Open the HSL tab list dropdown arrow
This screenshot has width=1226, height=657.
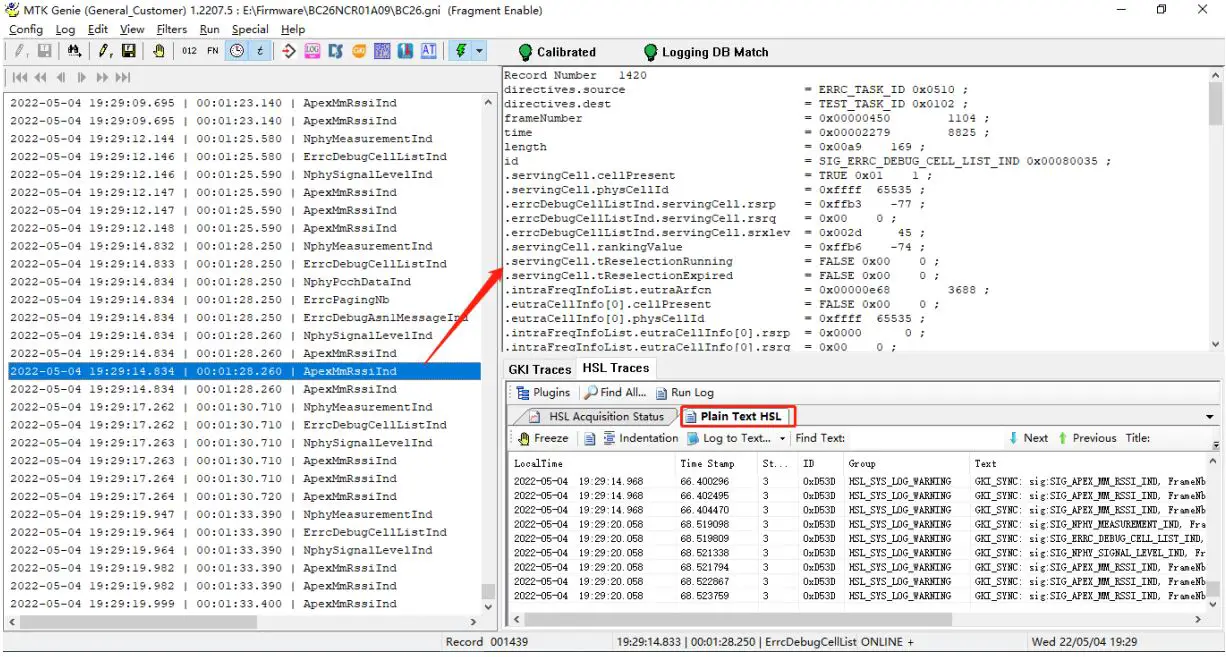(x=1209, y=417)
